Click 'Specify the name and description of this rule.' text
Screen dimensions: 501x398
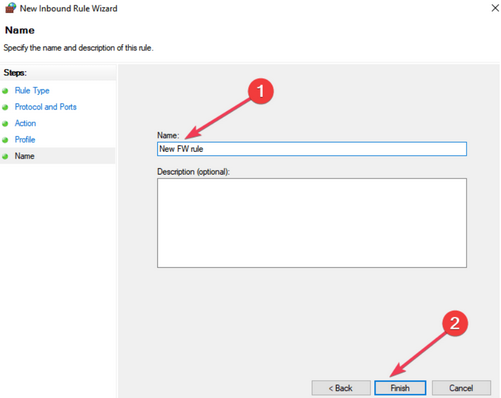coord(78,48)
